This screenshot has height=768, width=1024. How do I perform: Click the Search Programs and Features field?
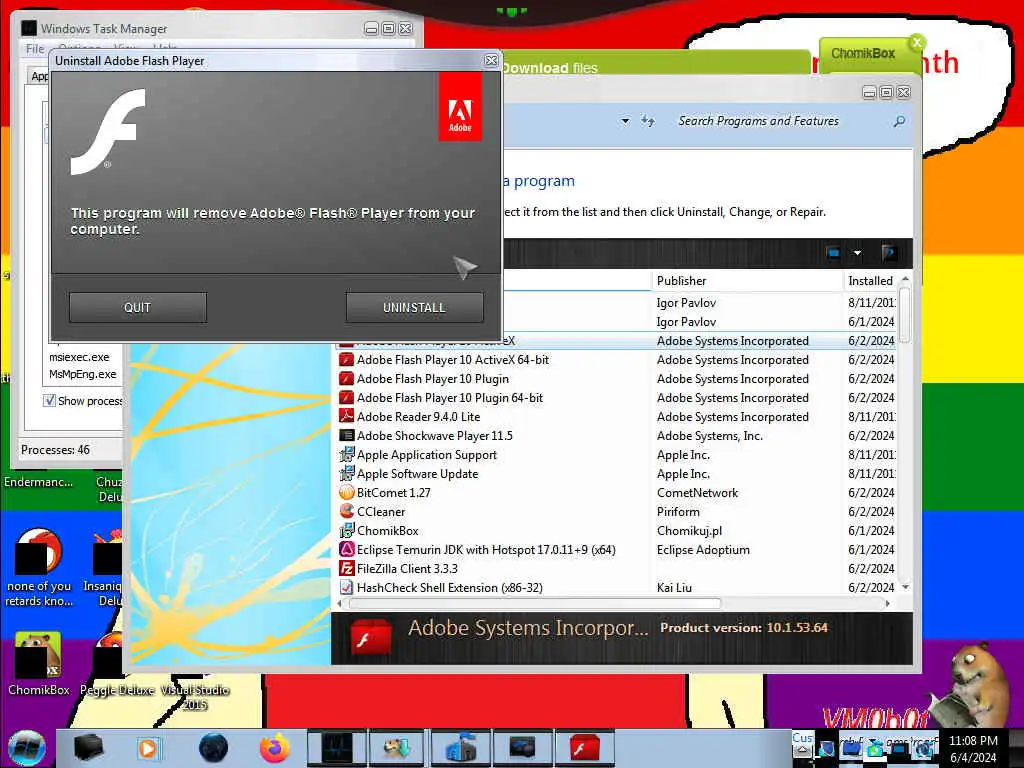coord(781,121)
